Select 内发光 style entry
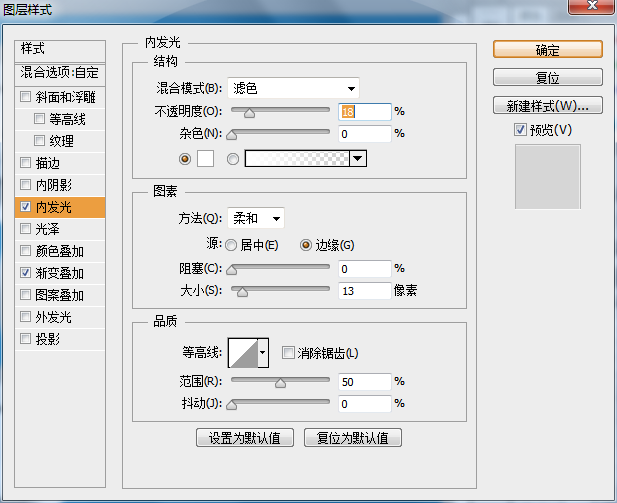Screen dimensions: 617x503 click(x=60, y=207)
